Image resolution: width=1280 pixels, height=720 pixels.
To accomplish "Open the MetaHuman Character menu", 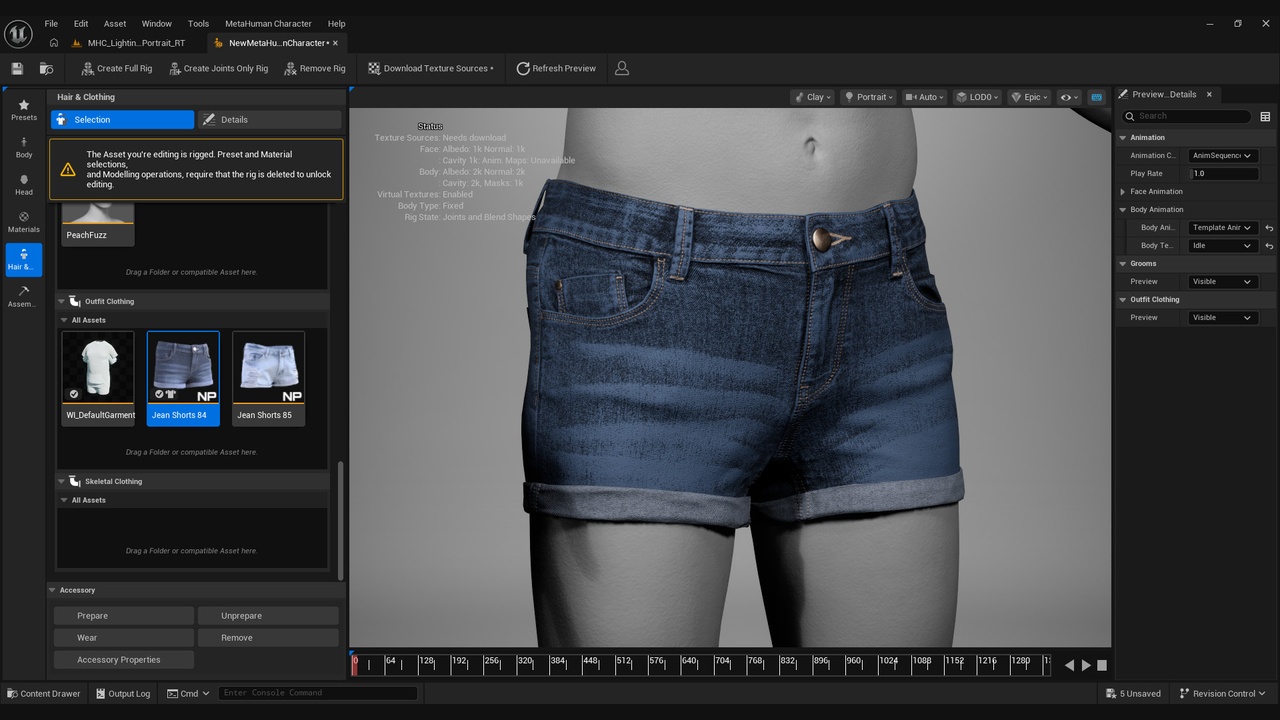I will pyautogui.click(x=268, y=23).
